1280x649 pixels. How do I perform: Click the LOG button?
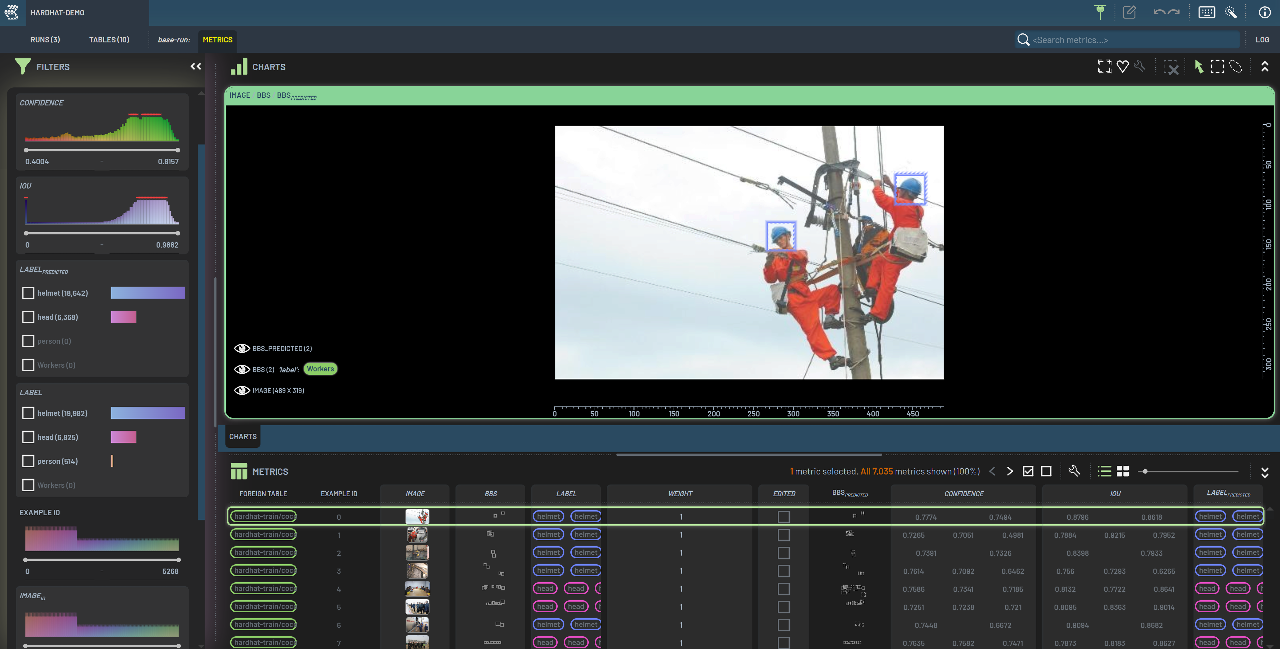click(1262, 40)
